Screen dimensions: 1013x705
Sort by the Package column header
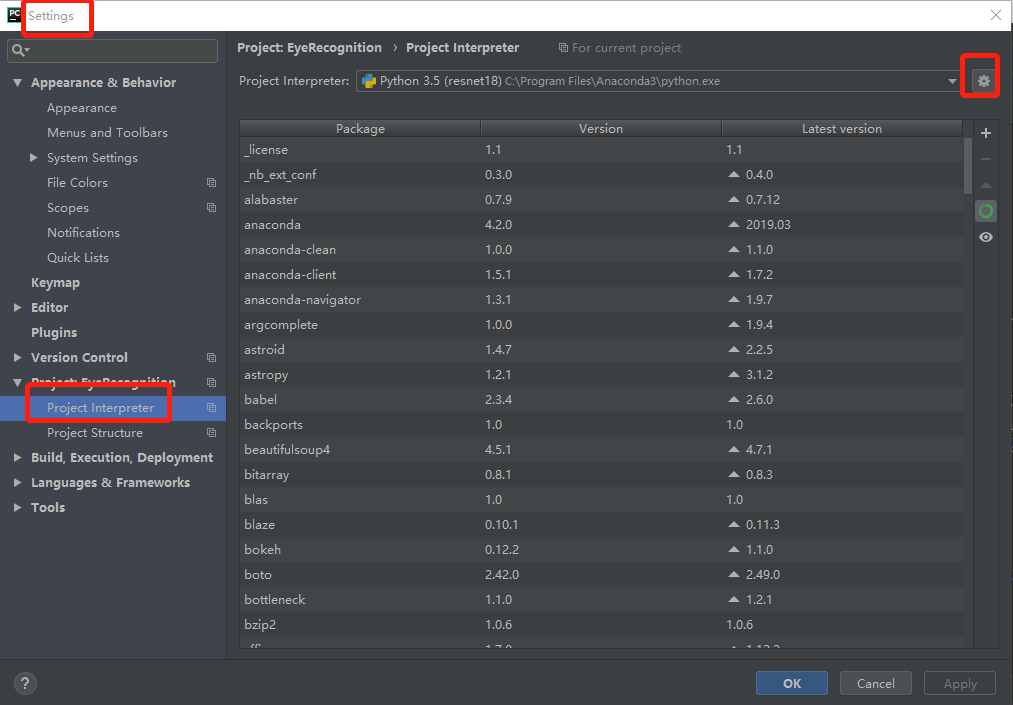(360, 129)
